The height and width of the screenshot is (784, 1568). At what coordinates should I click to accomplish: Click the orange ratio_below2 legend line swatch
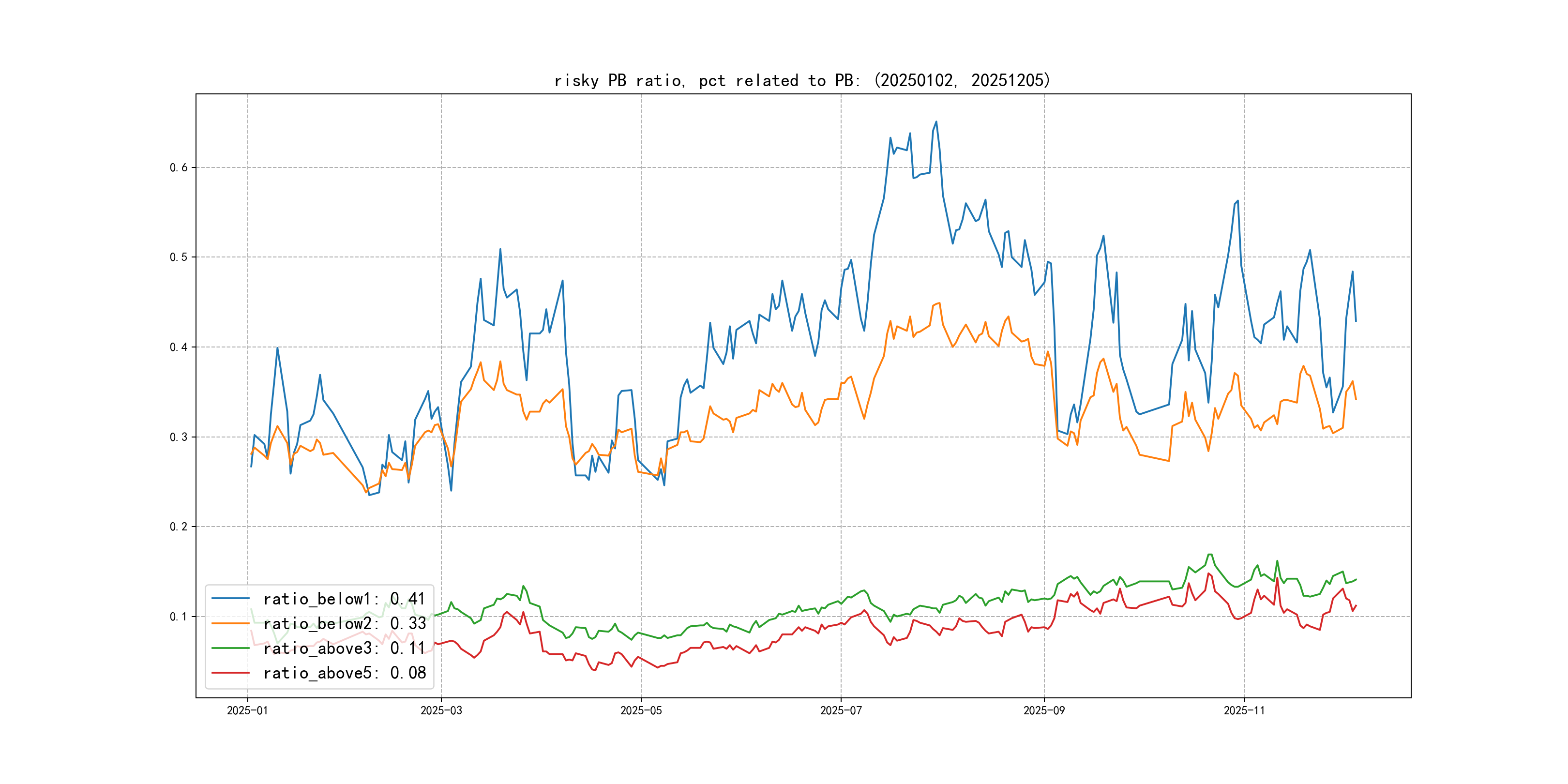pyautogui.click(x=230, y=623)
